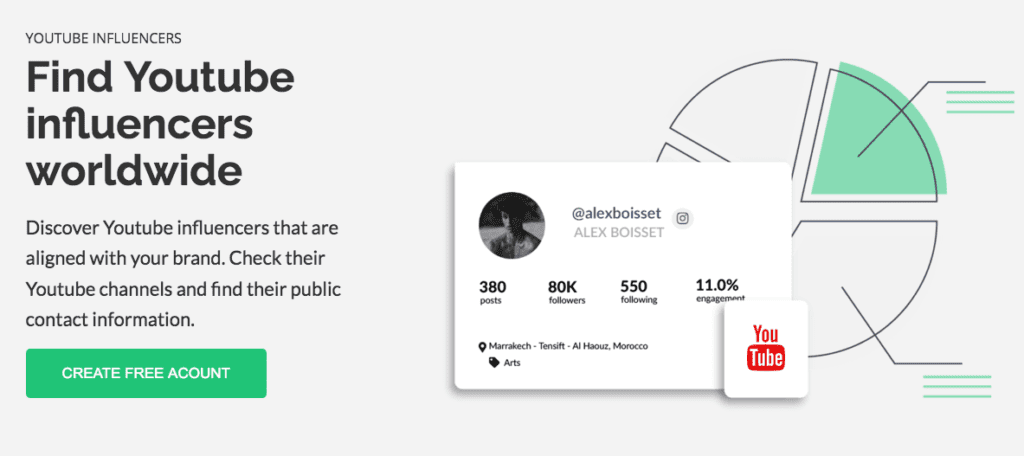
Task: Click the Find Youtube influencers worldwide heading
Action: pos(160,124)
